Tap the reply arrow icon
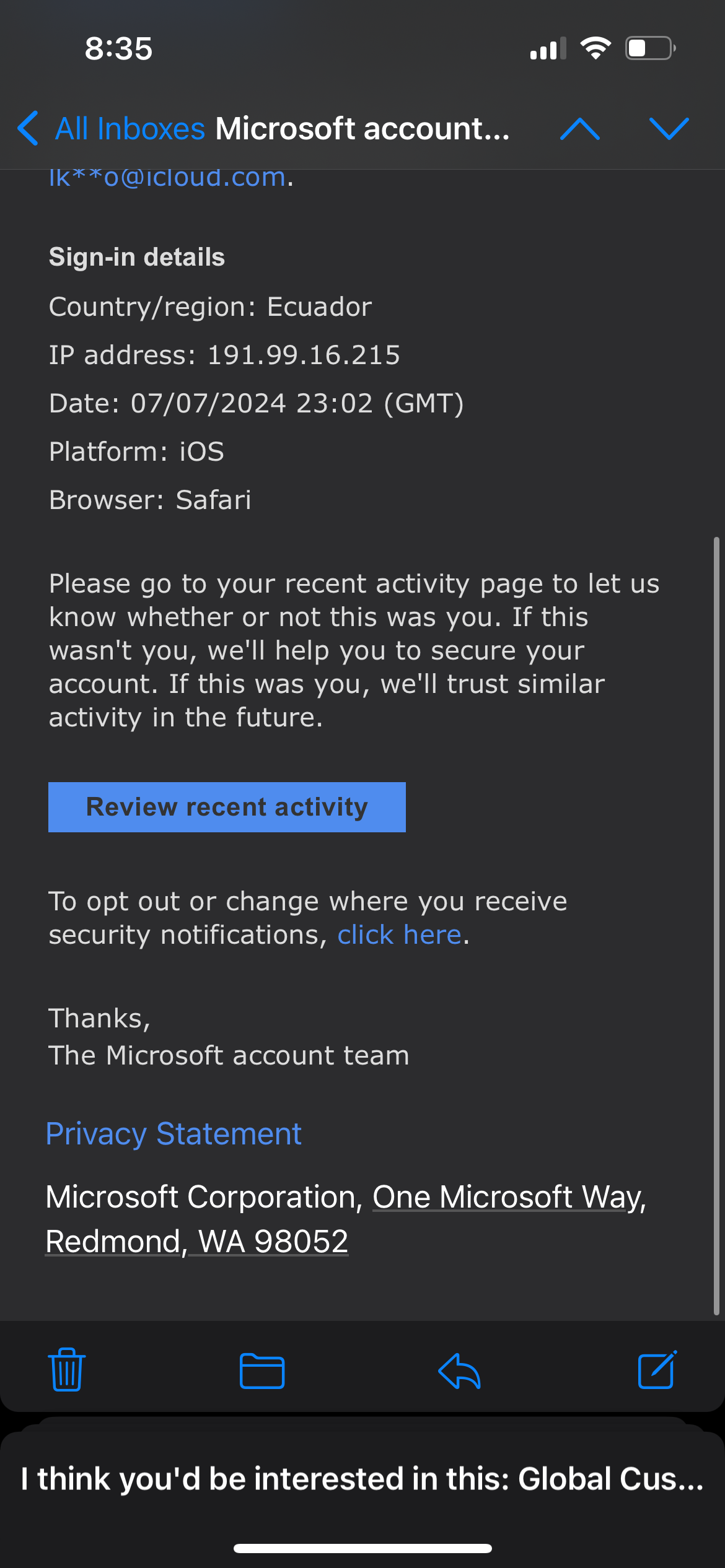Image resolution: width=725 pixels, height=1568 pixels. pos(459,1370)
